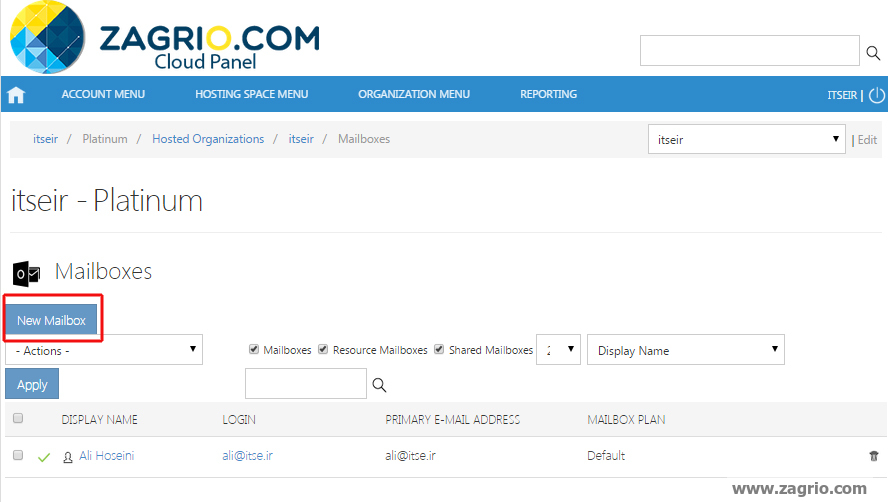Open the Hosted Organizations breadcrumb link
The image size is (888, 502).
(208, 139)
